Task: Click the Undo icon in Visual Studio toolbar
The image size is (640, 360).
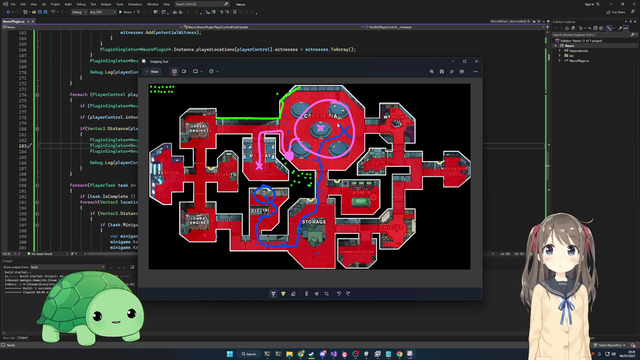Action: (53, 12)
